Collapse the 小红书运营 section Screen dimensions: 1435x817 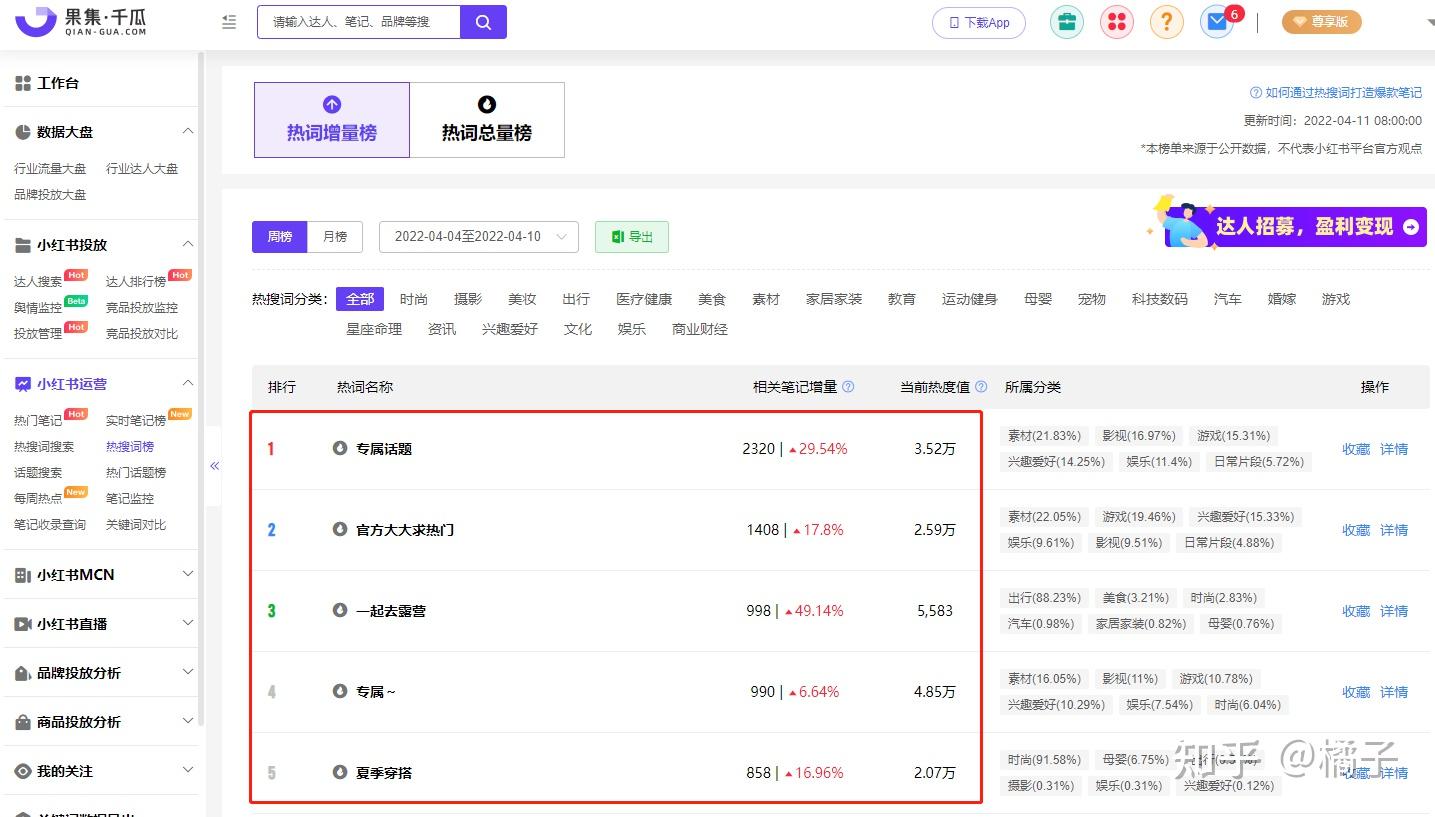coord(187,384)
